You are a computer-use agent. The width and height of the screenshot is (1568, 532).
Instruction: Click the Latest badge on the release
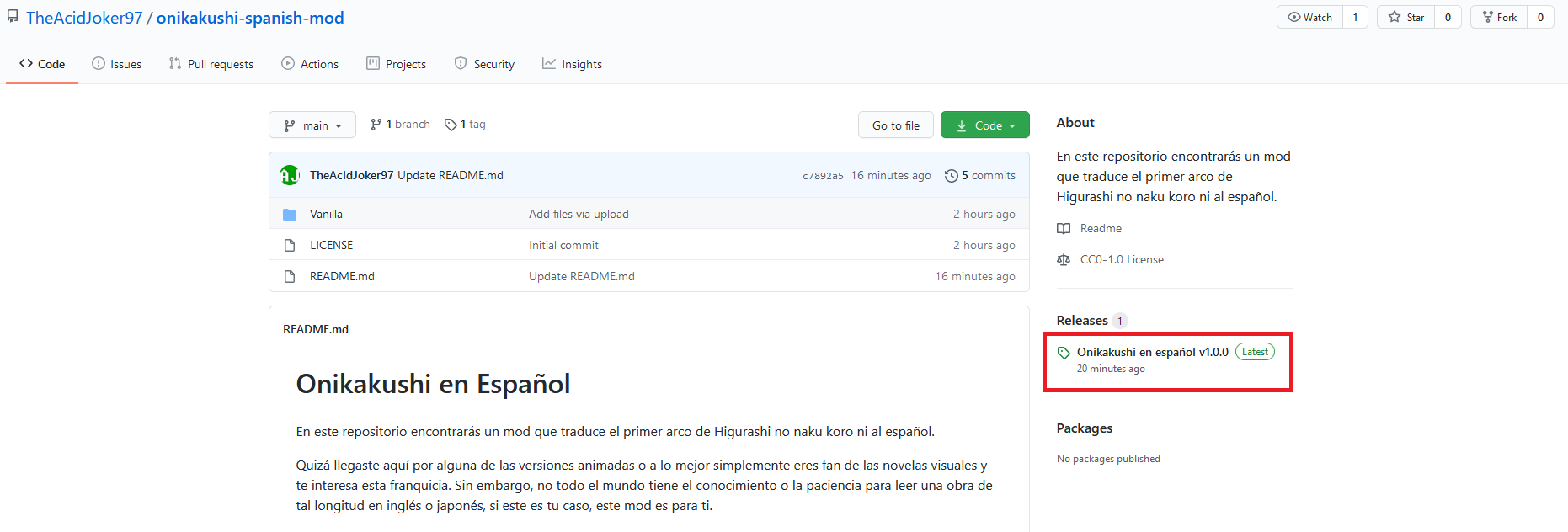click(x=1255, y=352)
